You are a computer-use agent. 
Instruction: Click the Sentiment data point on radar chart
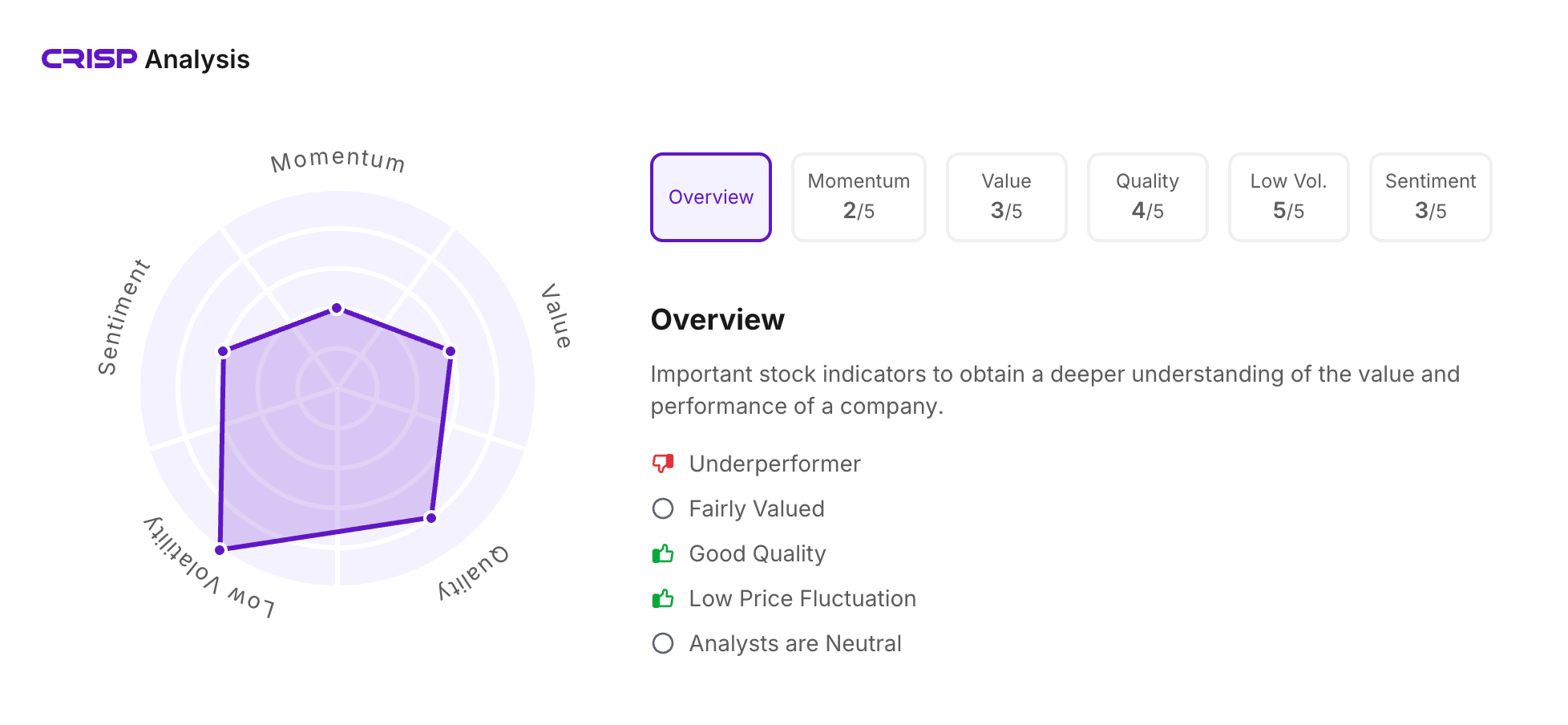pyautogui.click(x=224, y=351)
